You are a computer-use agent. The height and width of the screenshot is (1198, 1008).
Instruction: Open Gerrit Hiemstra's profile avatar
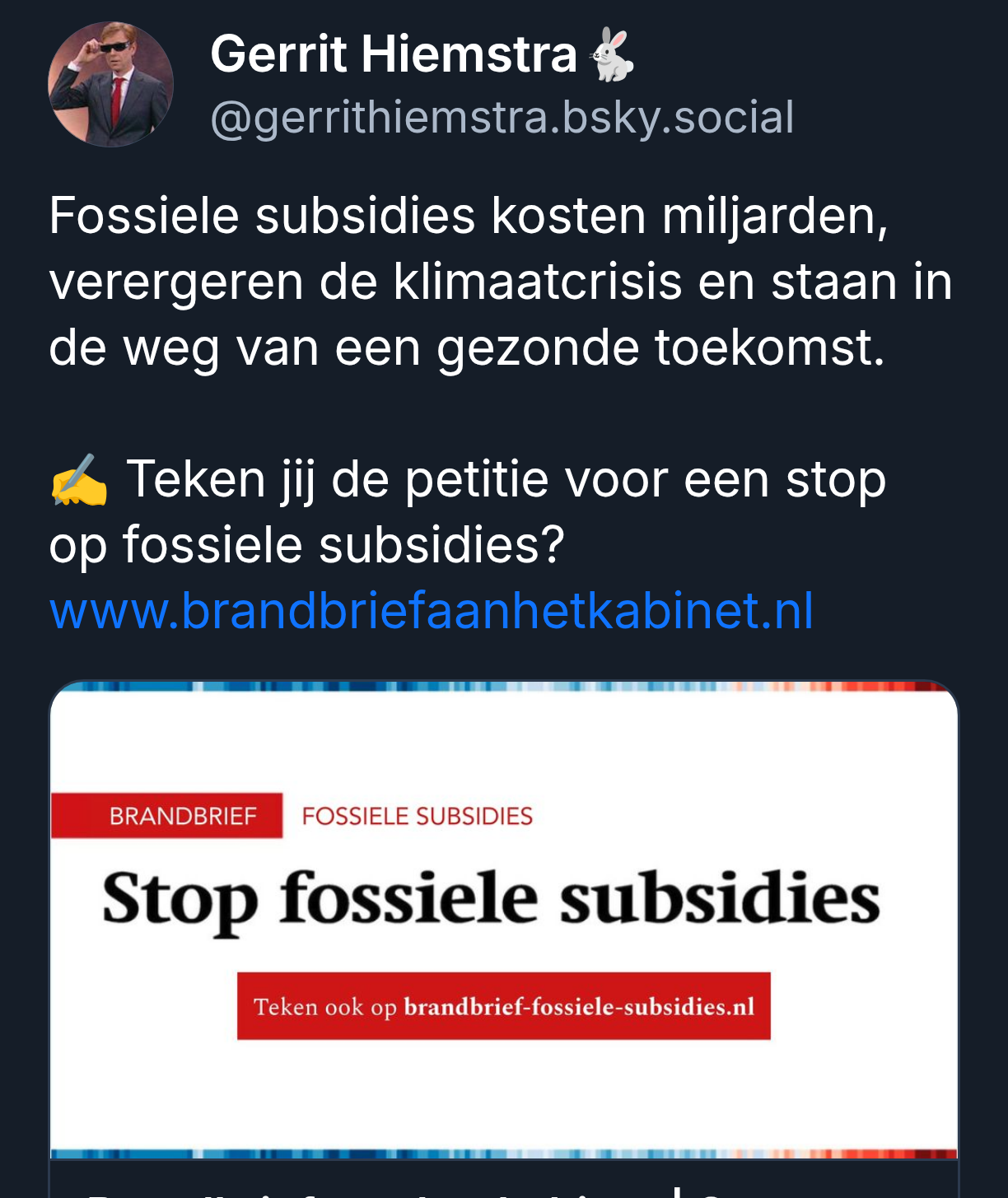pos(110,85)
